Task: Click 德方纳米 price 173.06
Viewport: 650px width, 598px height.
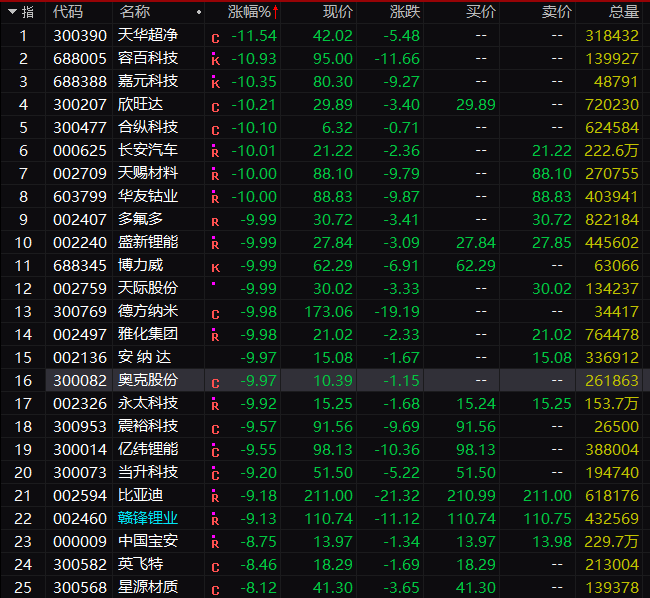Action: pos(328,312)
